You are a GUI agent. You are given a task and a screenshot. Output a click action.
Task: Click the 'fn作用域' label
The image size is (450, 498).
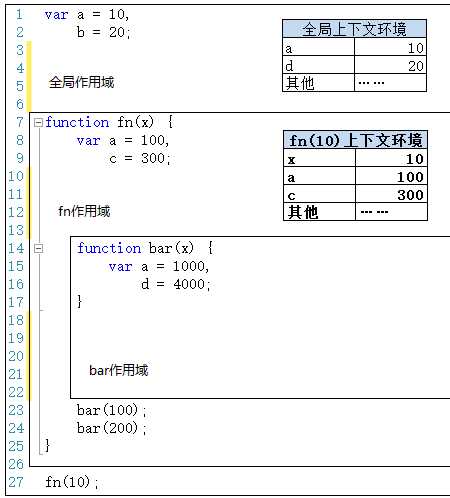(x=84, y=211)
